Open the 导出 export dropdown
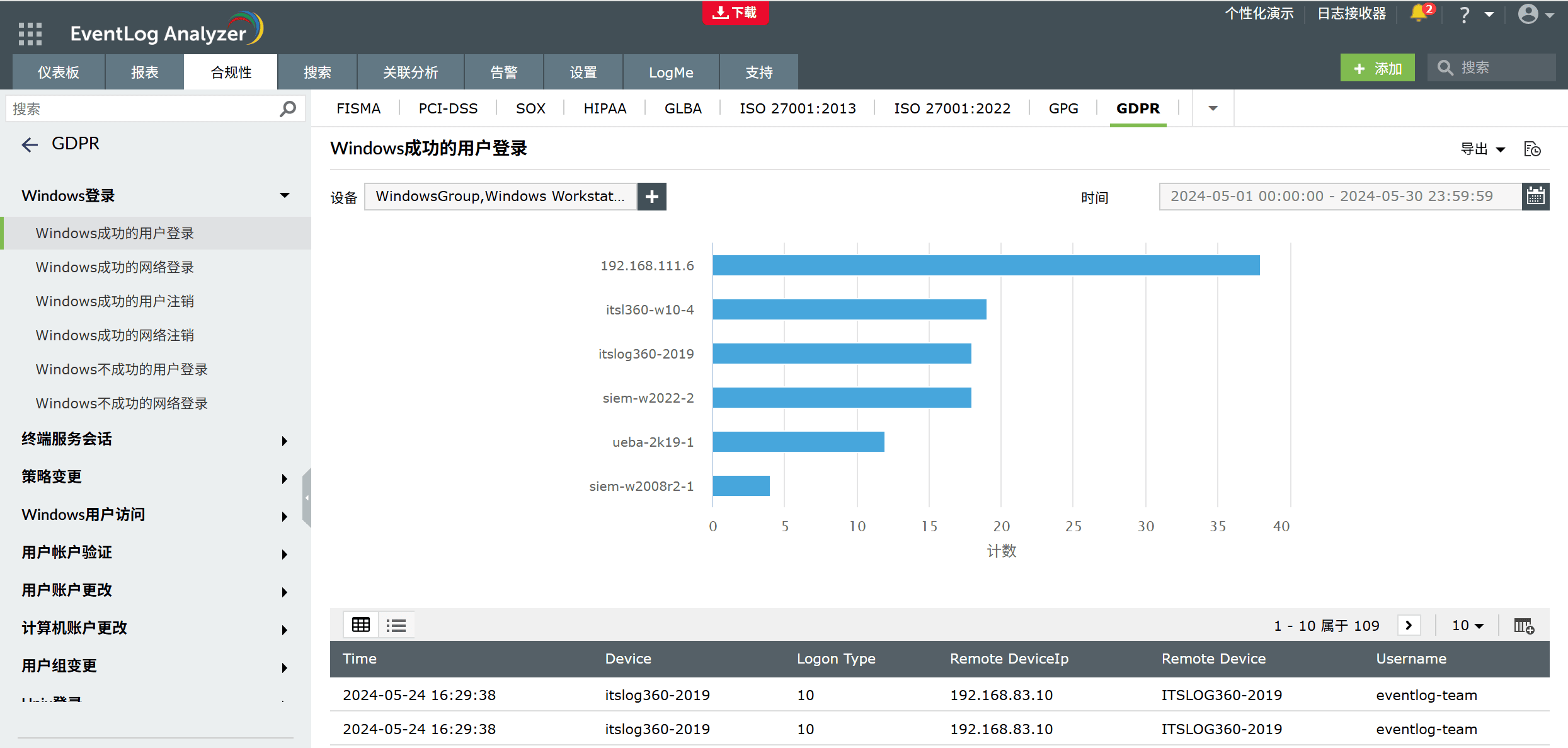This screenshot has height=748, width=1568. (x=1482, y=149)
